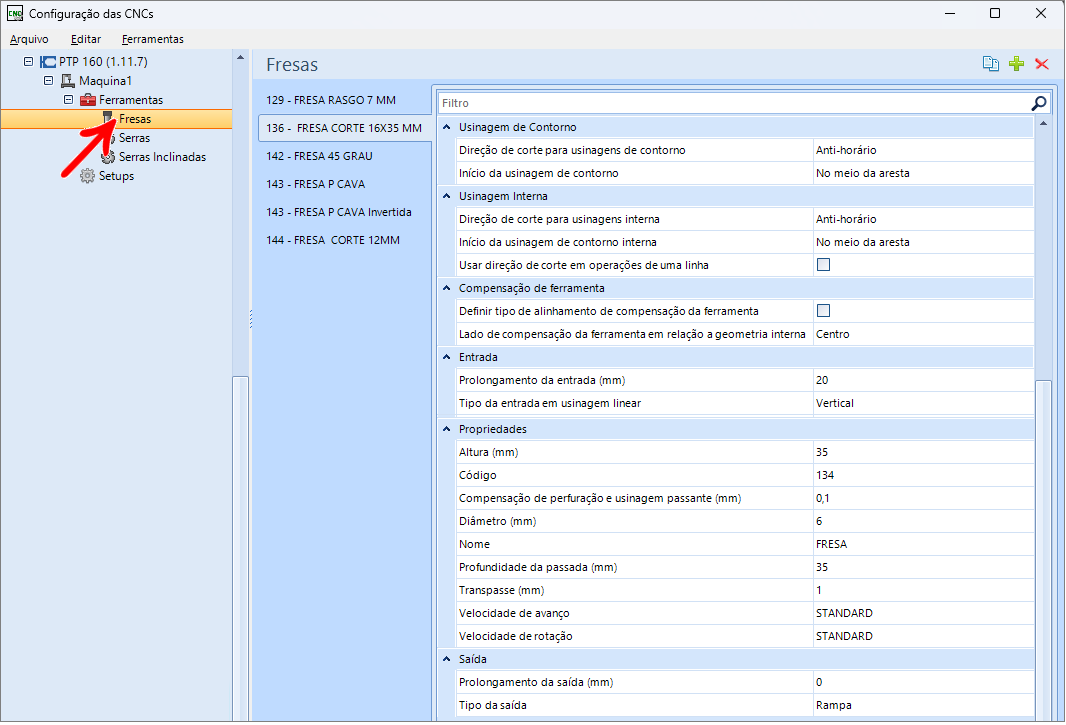
Task: Add a new fresa with the green plus icon
Action: 1016,64
